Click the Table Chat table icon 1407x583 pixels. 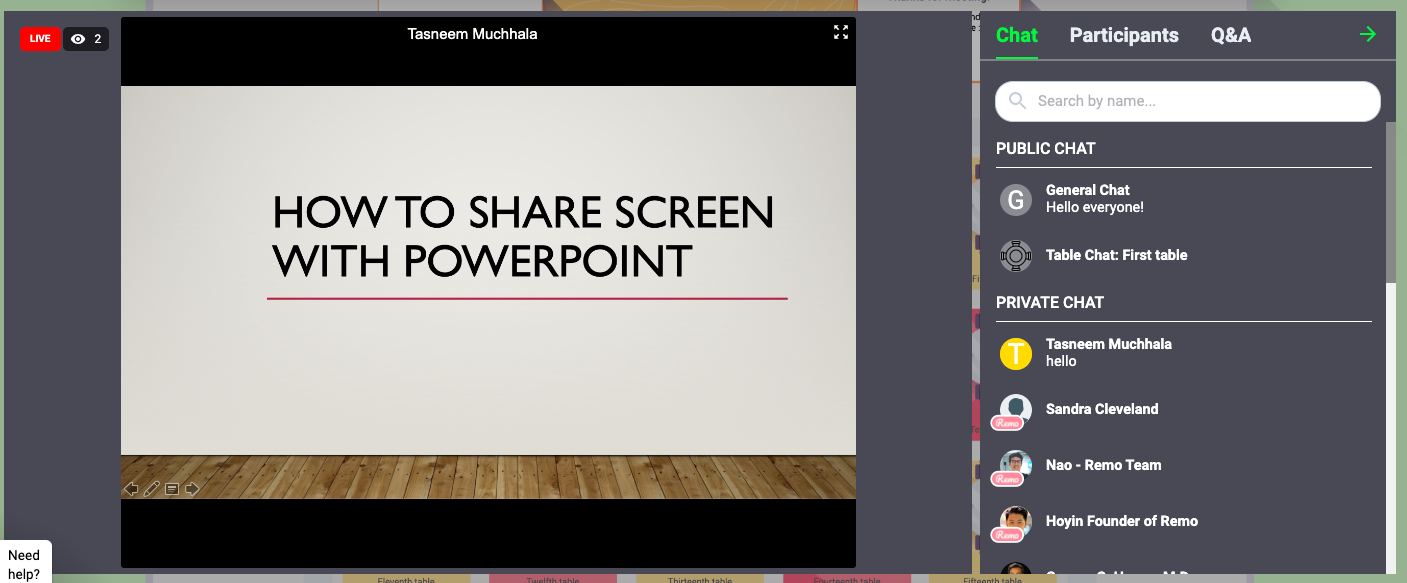click(x=1016, y=255)
